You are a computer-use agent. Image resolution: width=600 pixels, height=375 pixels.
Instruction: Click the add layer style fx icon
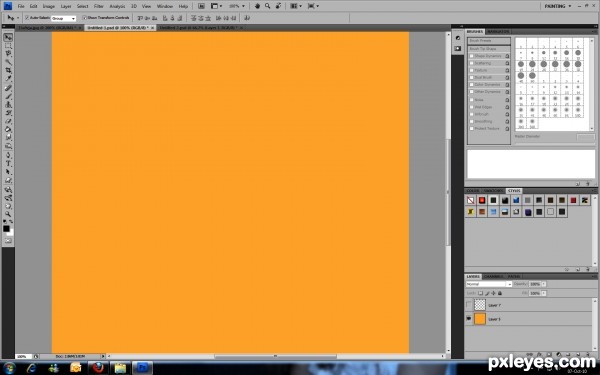pyautogui.click(x=540, y=355)
